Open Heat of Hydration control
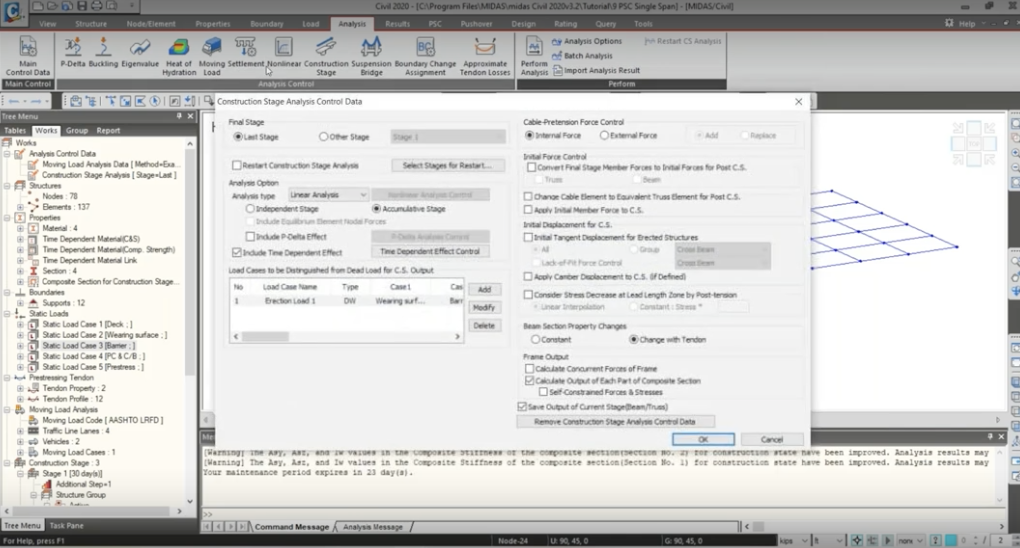The height and width of the screenshot is (548, 1020). (x=179, y=57)
